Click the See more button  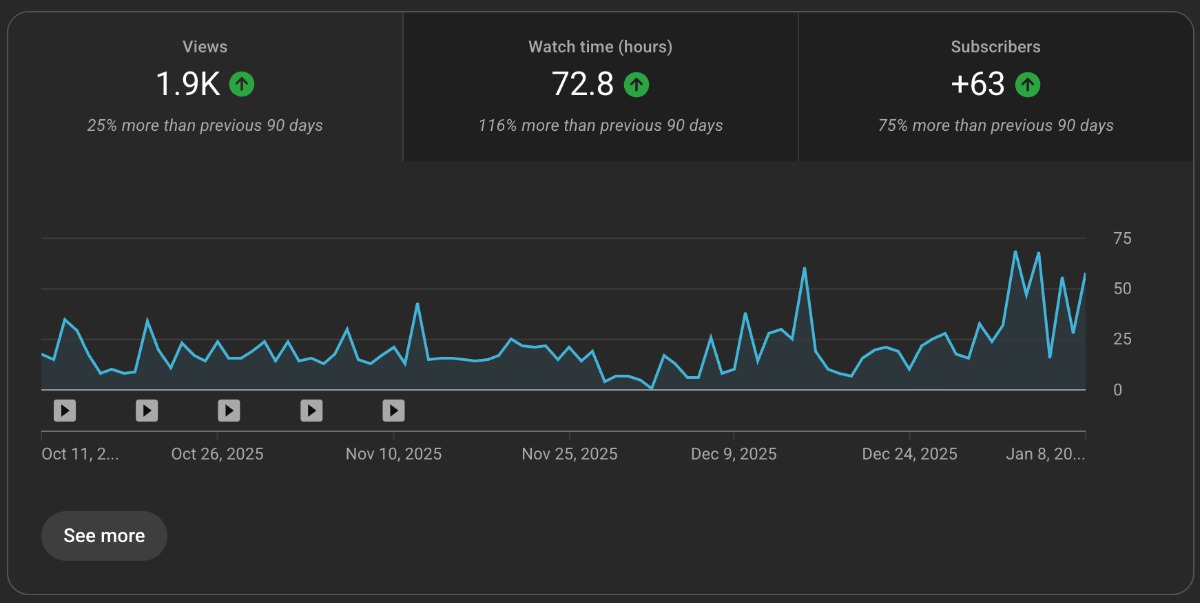[104, 536]
